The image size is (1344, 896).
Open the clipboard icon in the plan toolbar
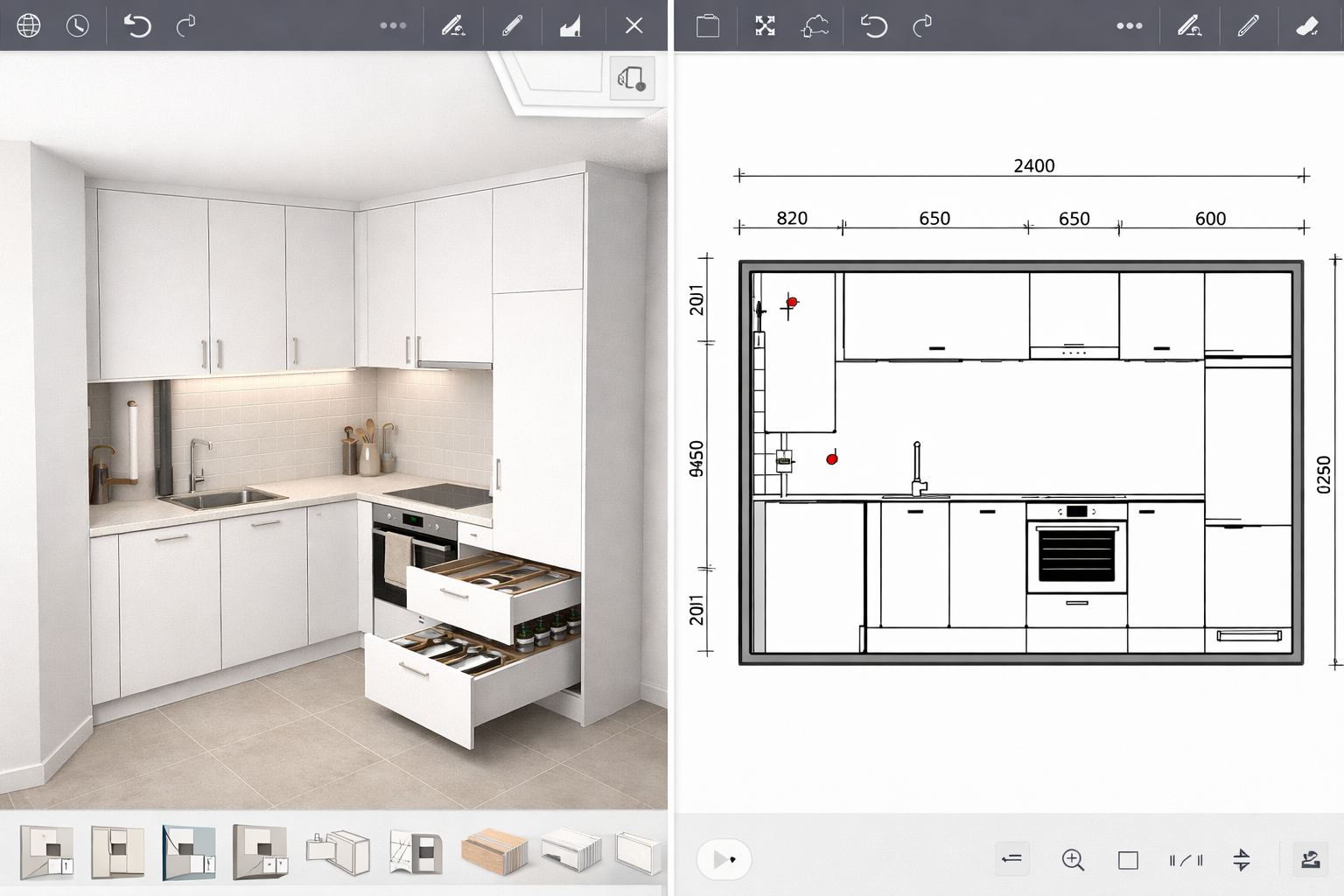(708, 25)
